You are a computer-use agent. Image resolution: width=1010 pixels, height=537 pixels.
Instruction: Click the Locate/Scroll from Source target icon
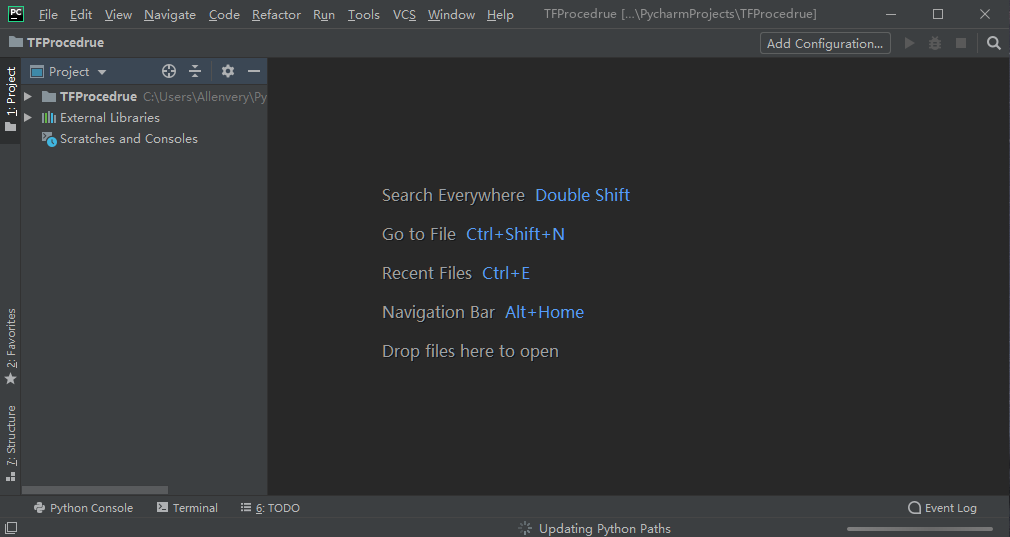click(x=169, y=71)
